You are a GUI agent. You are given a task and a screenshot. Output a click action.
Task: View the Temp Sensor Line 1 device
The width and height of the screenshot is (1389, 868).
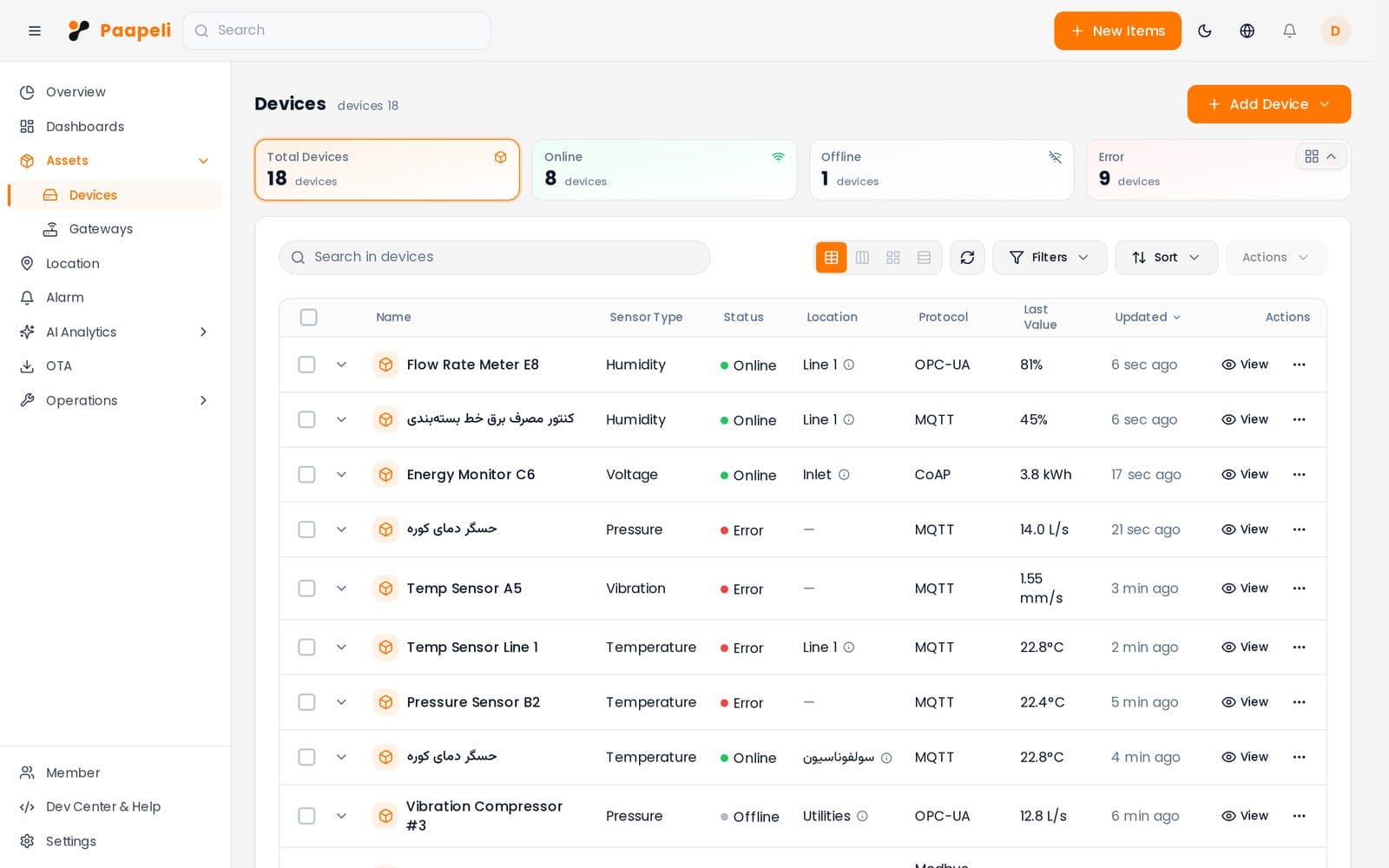[1245, 647]
